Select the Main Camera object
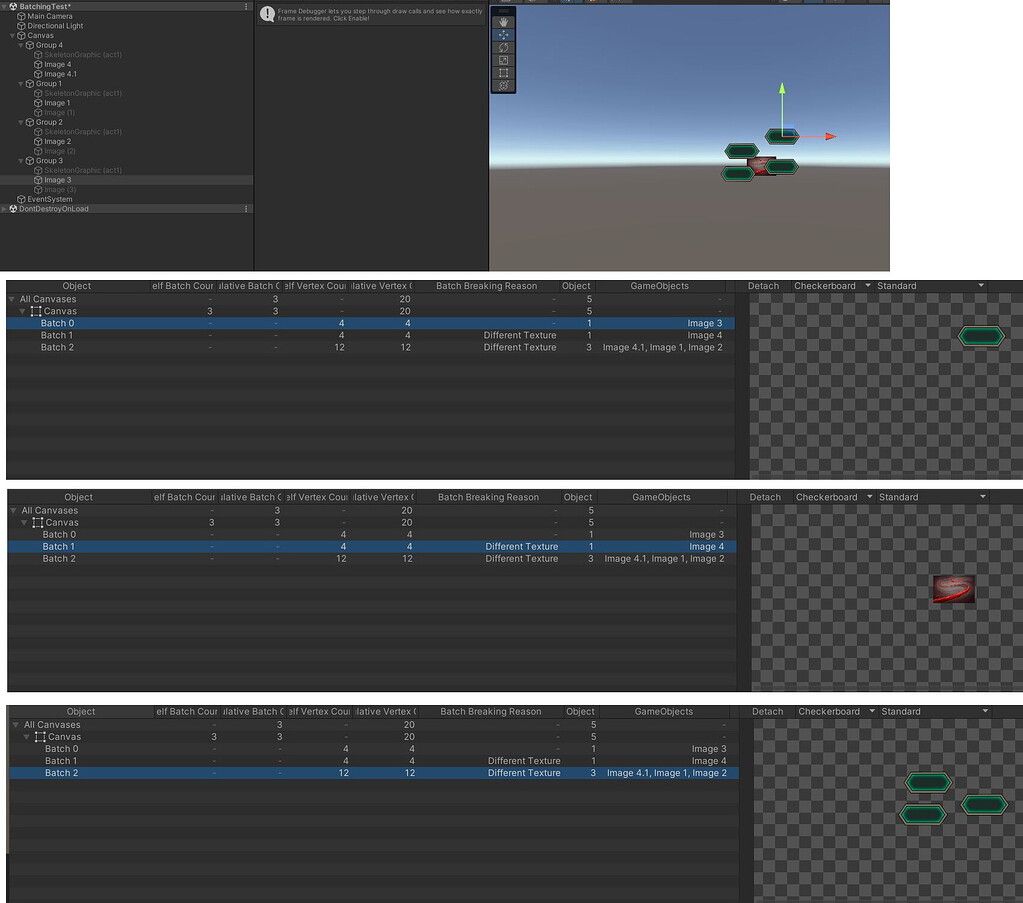This screenshot has width=1023, height=903. point(49,16)
